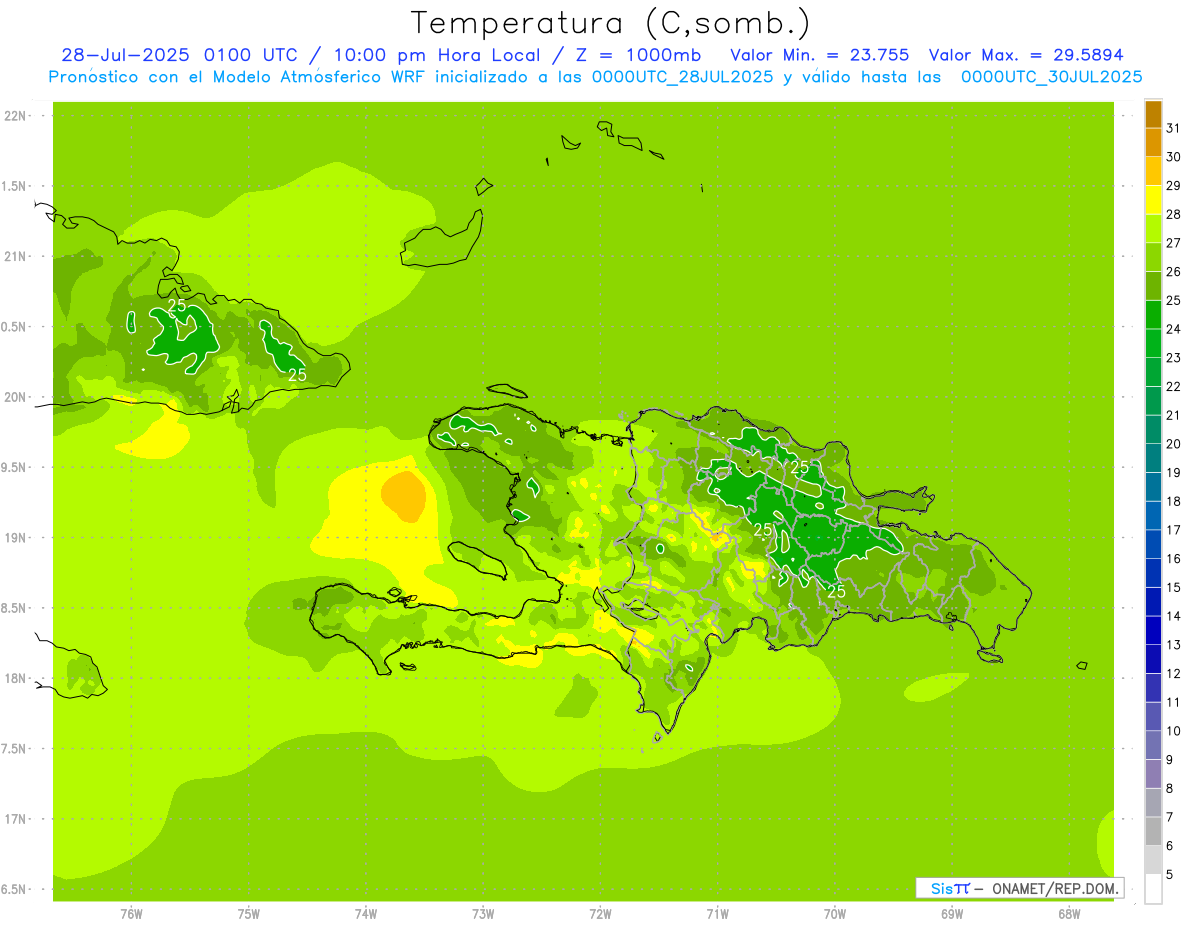Click the '18N' latitude label
This screenshot has width=1200, height=927.
(x=15, y=679)
